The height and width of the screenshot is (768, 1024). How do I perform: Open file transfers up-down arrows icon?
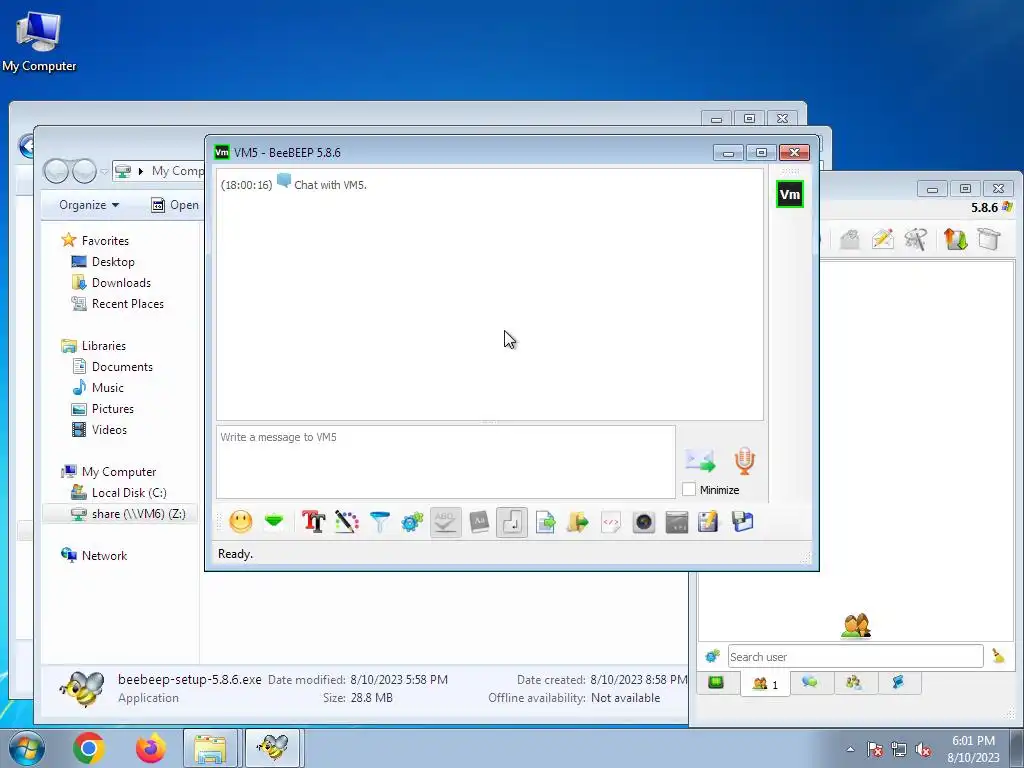955,239
